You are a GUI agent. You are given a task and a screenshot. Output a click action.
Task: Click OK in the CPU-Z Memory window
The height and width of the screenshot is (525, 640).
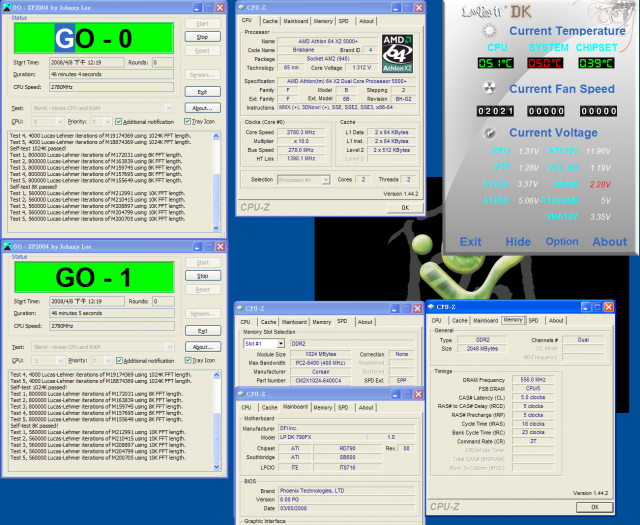(x=595, y=507)
